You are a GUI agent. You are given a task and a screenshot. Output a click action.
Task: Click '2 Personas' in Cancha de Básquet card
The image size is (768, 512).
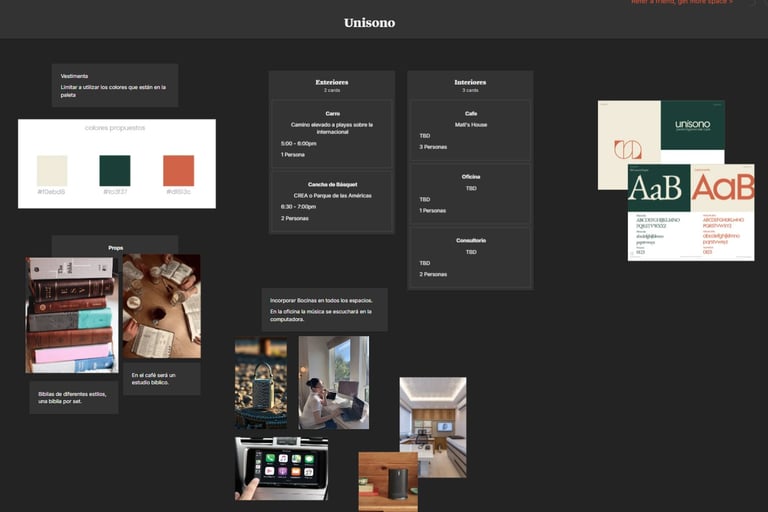[295, 218]
